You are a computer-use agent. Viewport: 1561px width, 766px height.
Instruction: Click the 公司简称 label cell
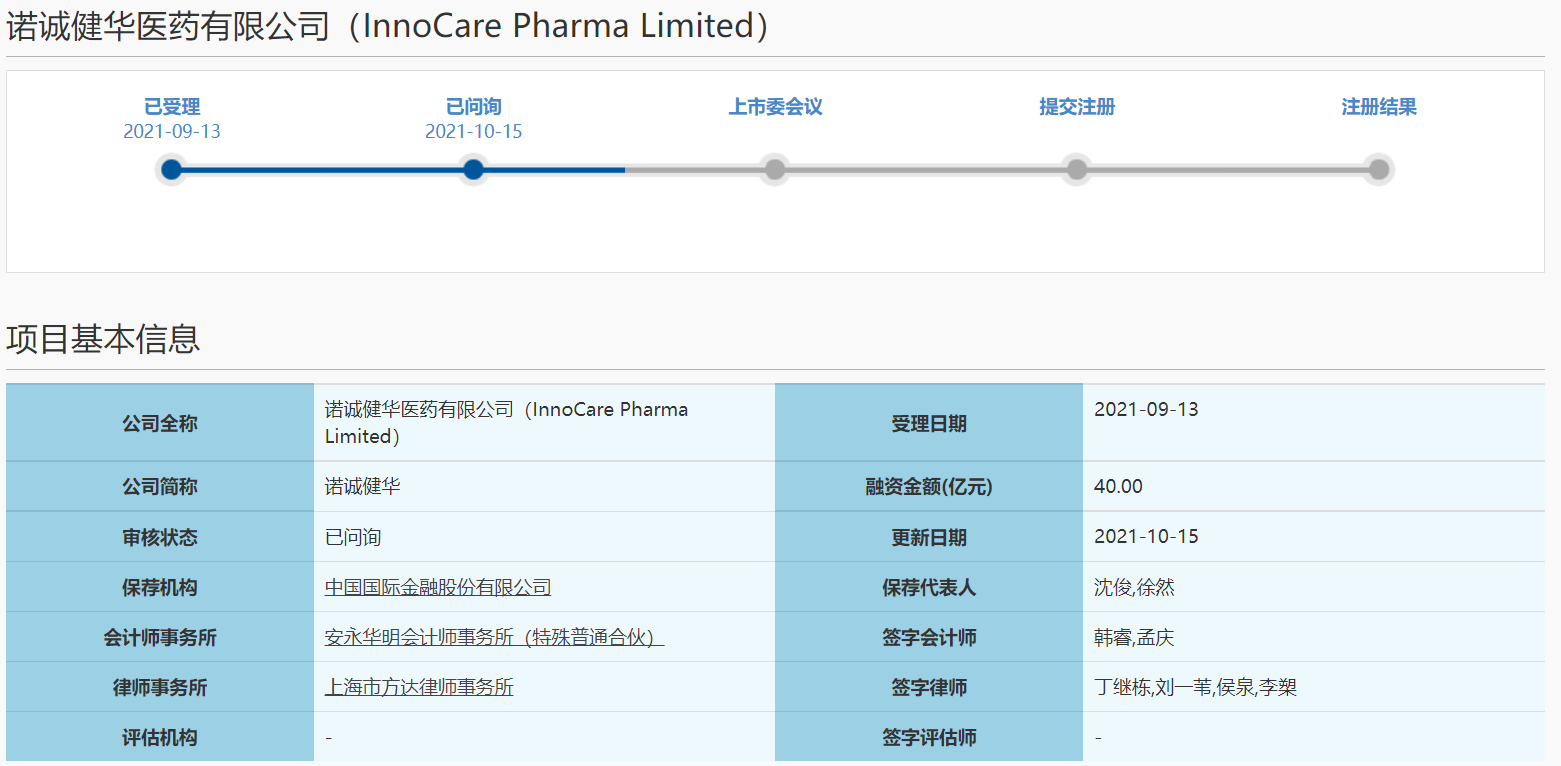160,487
